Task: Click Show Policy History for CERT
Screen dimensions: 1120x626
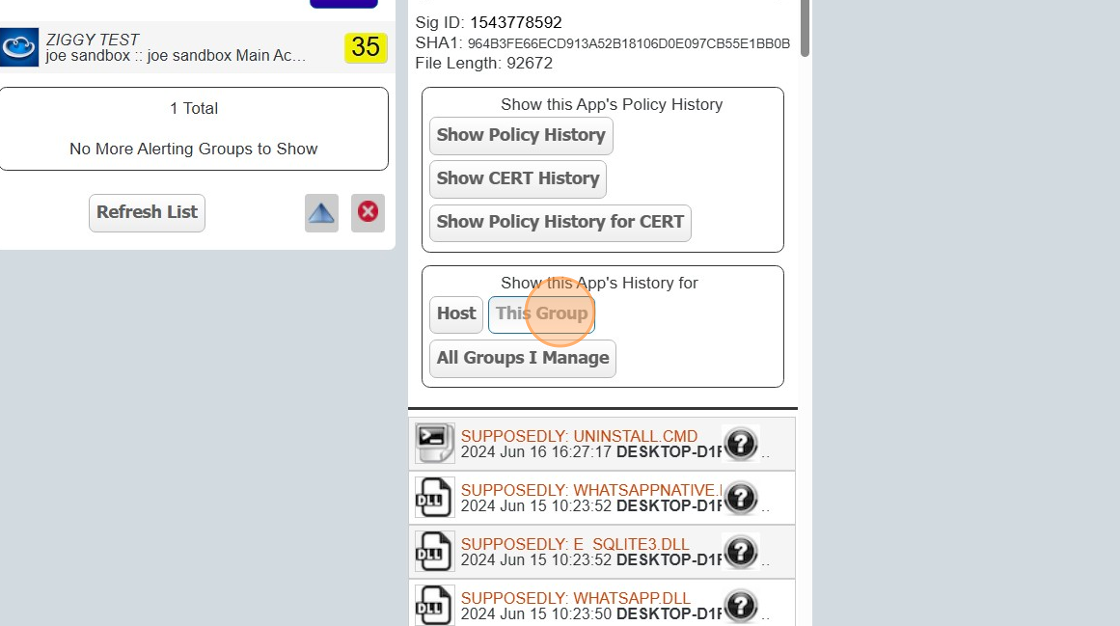Action: 559,222
